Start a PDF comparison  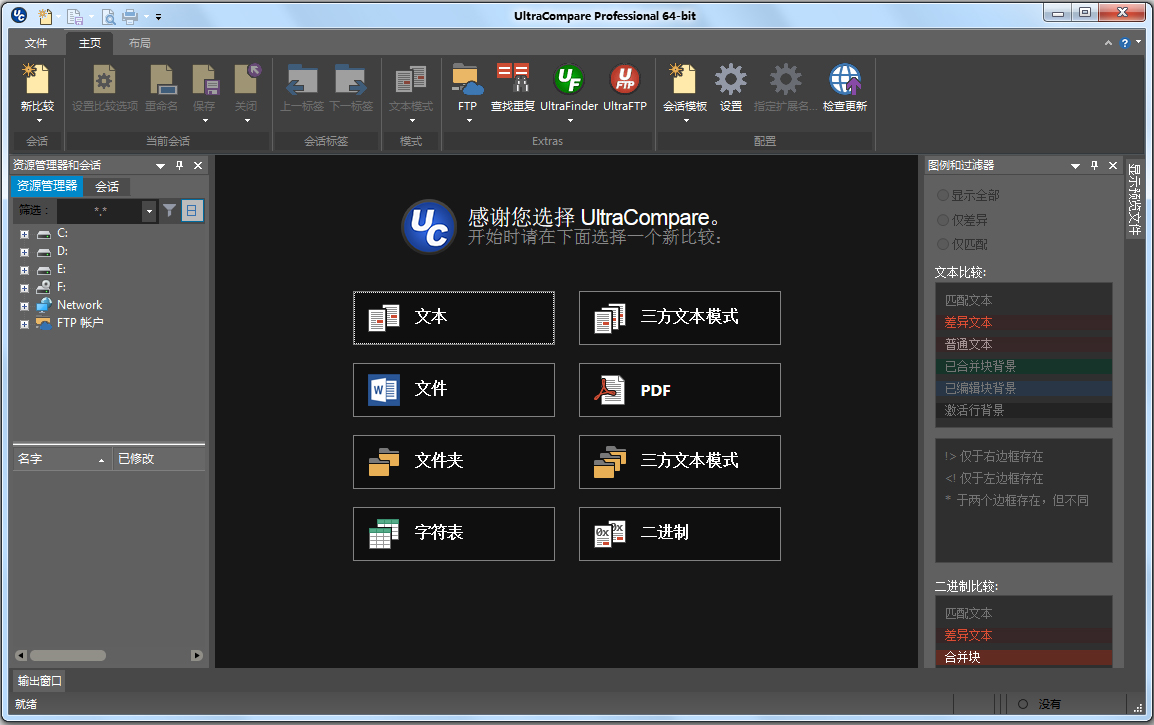coord(679,390)
